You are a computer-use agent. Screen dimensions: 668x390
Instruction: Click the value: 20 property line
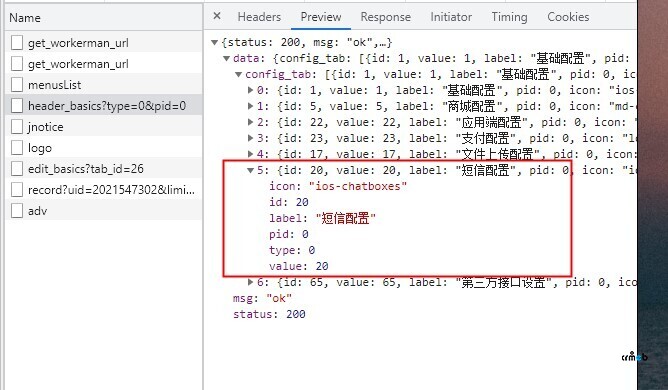coord(299,266)
